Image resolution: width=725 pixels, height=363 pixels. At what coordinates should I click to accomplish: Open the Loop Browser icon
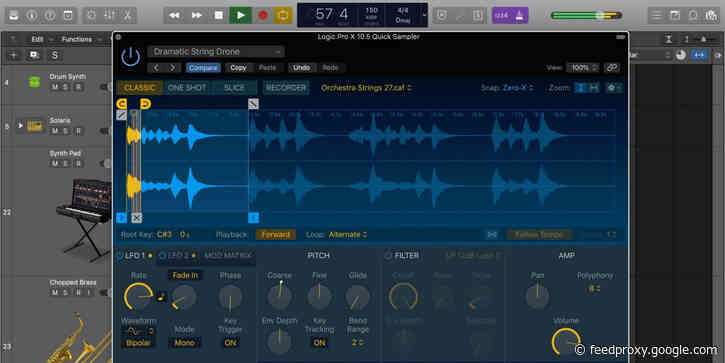pos(693,15)
